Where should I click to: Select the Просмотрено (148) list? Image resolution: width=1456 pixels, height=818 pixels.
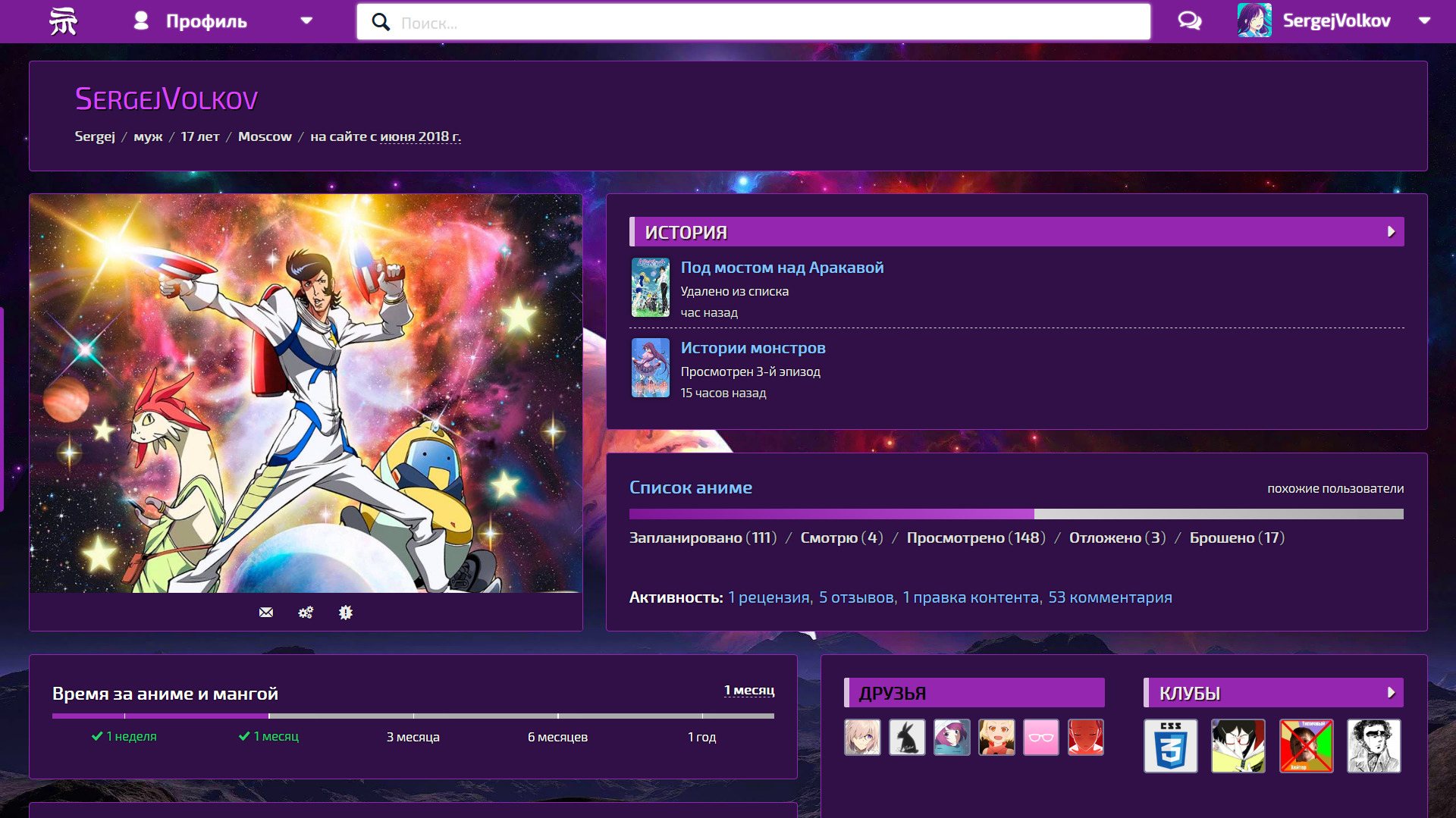click(x=976, y=537)
